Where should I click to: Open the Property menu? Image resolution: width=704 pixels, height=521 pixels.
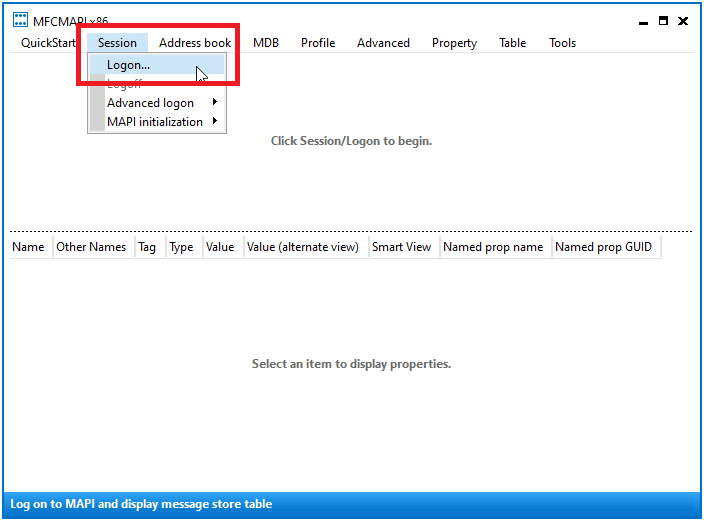(454, 43)
